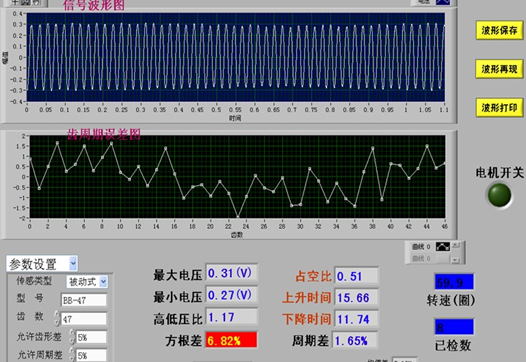Toggle the 电机开关 round motor switch
The width and height of the screenshot is (526, 362).
(499, 195)
